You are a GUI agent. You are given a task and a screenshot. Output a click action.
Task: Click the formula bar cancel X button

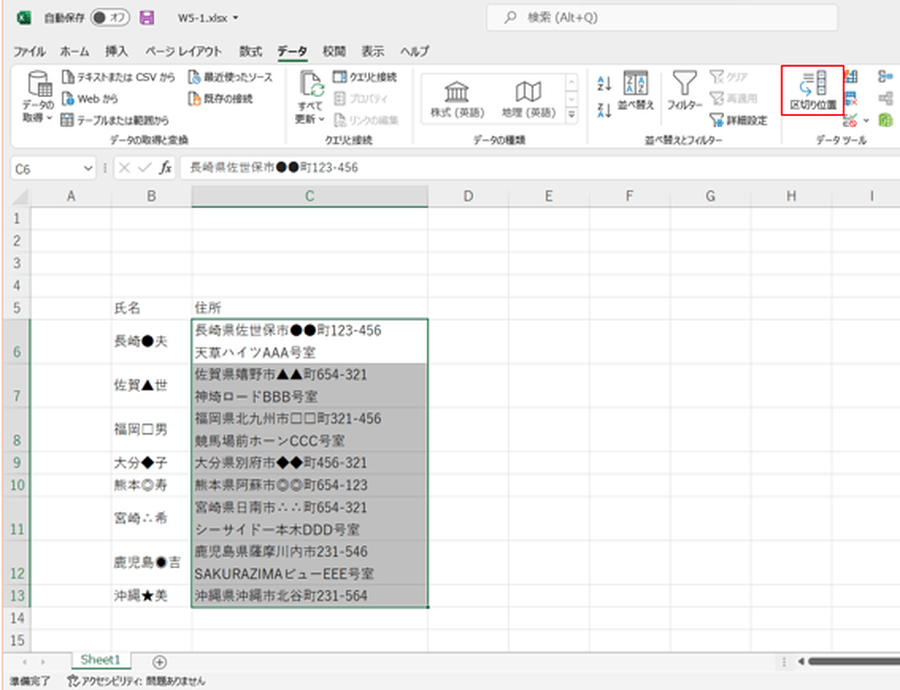[x=124, y=168]
